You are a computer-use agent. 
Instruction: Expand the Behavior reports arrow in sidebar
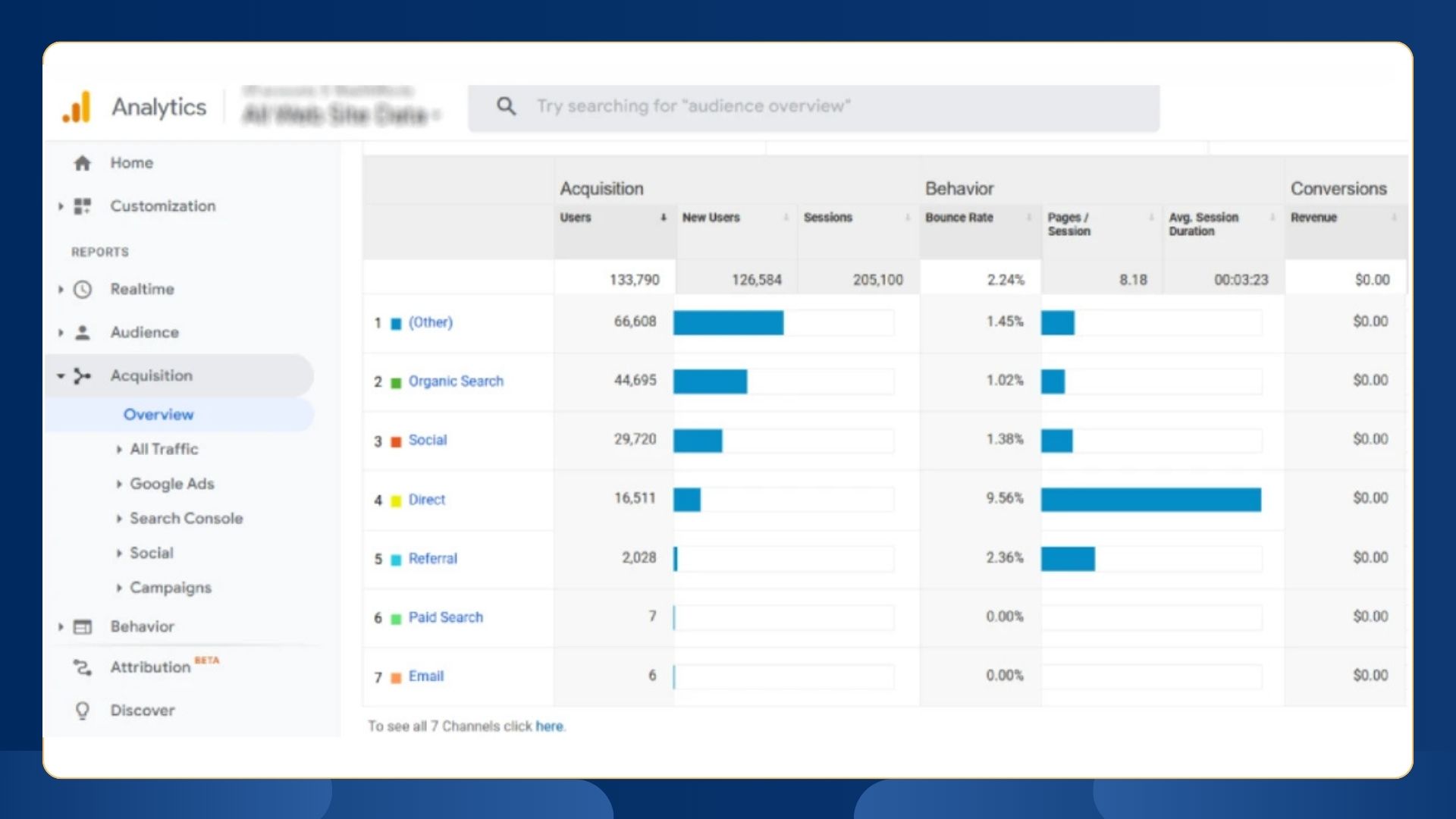[61, 626]
